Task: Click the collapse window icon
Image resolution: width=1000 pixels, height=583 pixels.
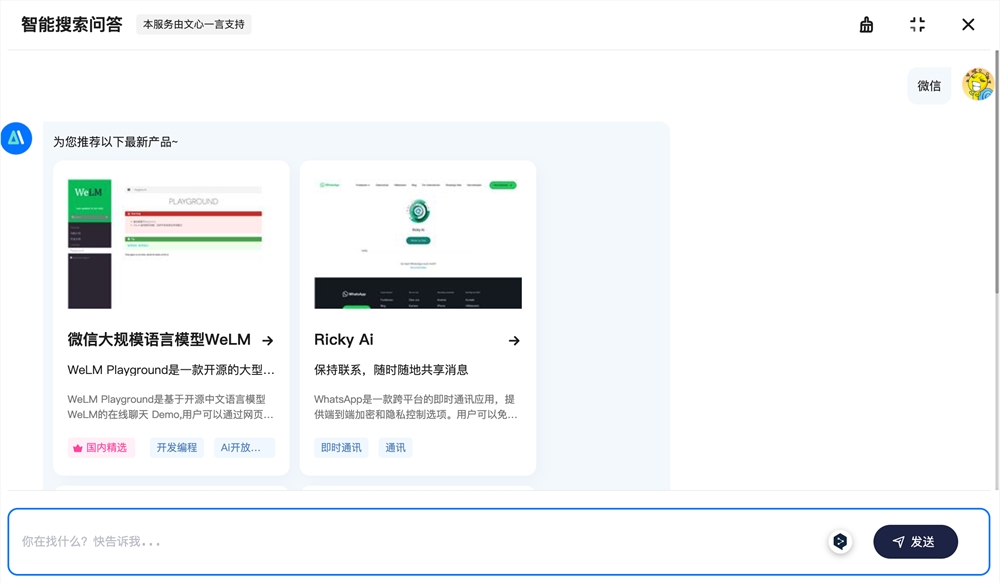Action: (x=917, y=23)
